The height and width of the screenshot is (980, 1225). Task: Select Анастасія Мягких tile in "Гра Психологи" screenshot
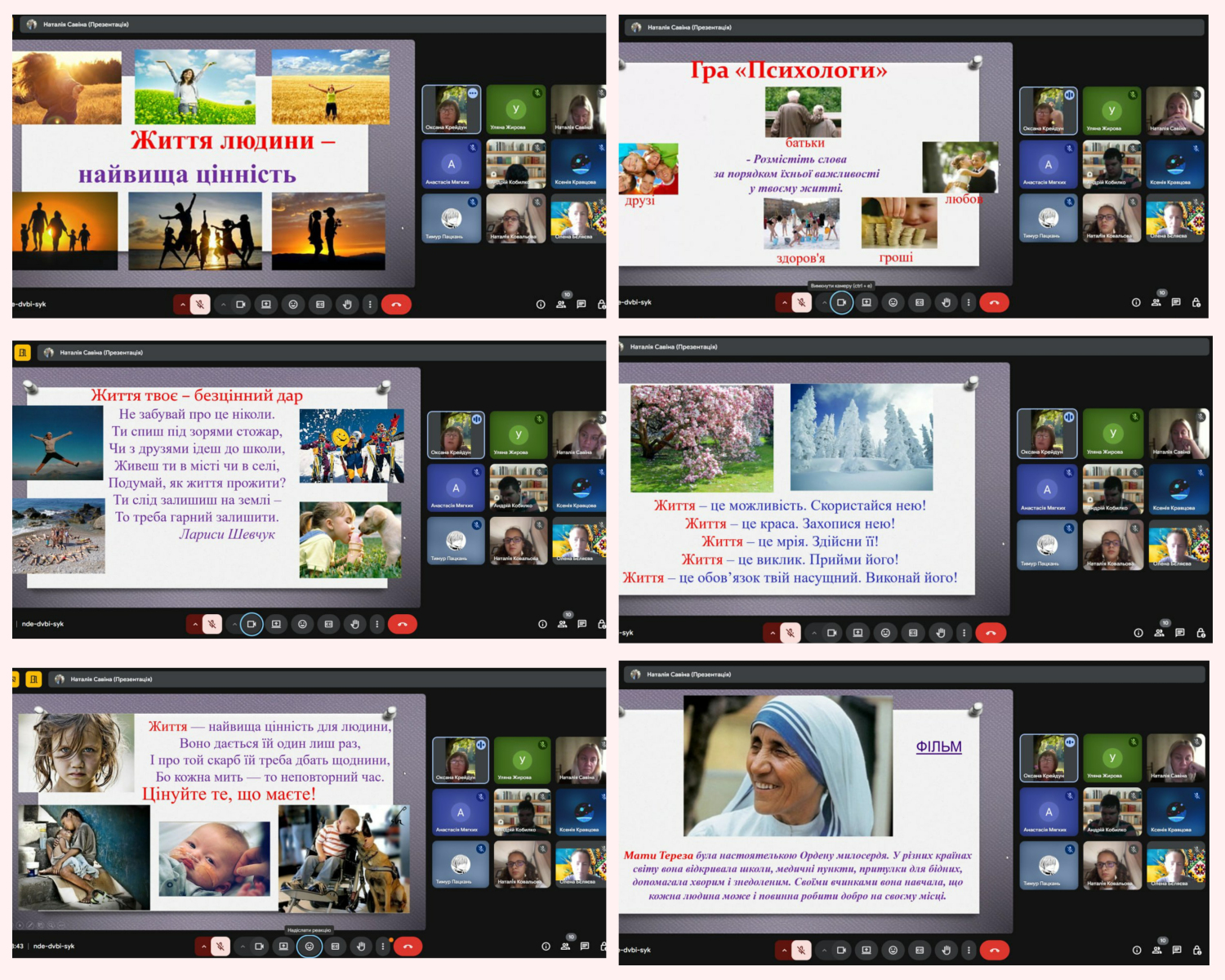tap(1048, 166)
